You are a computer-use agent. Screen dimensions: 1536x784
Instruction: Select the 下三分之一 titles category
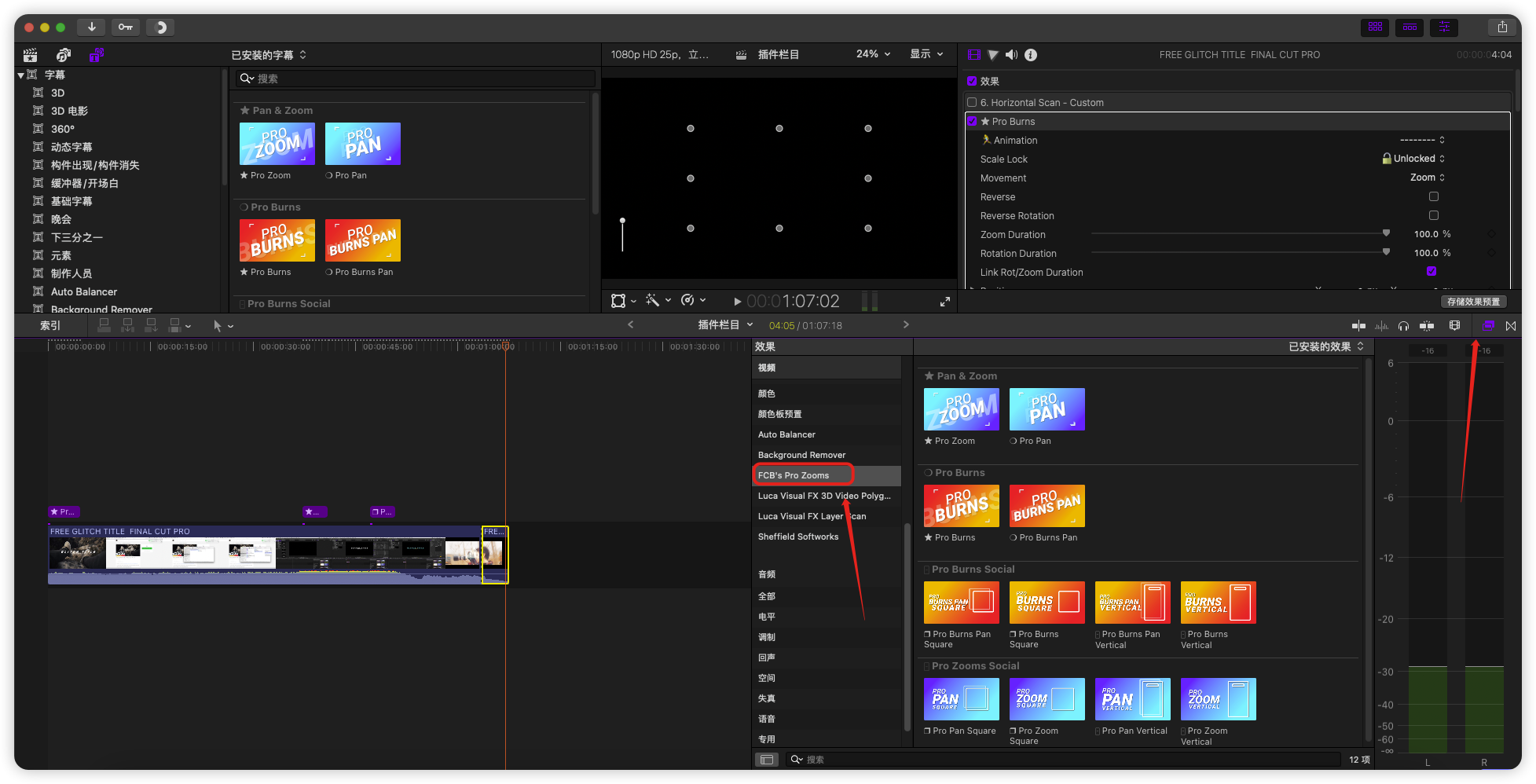[76, 238]
